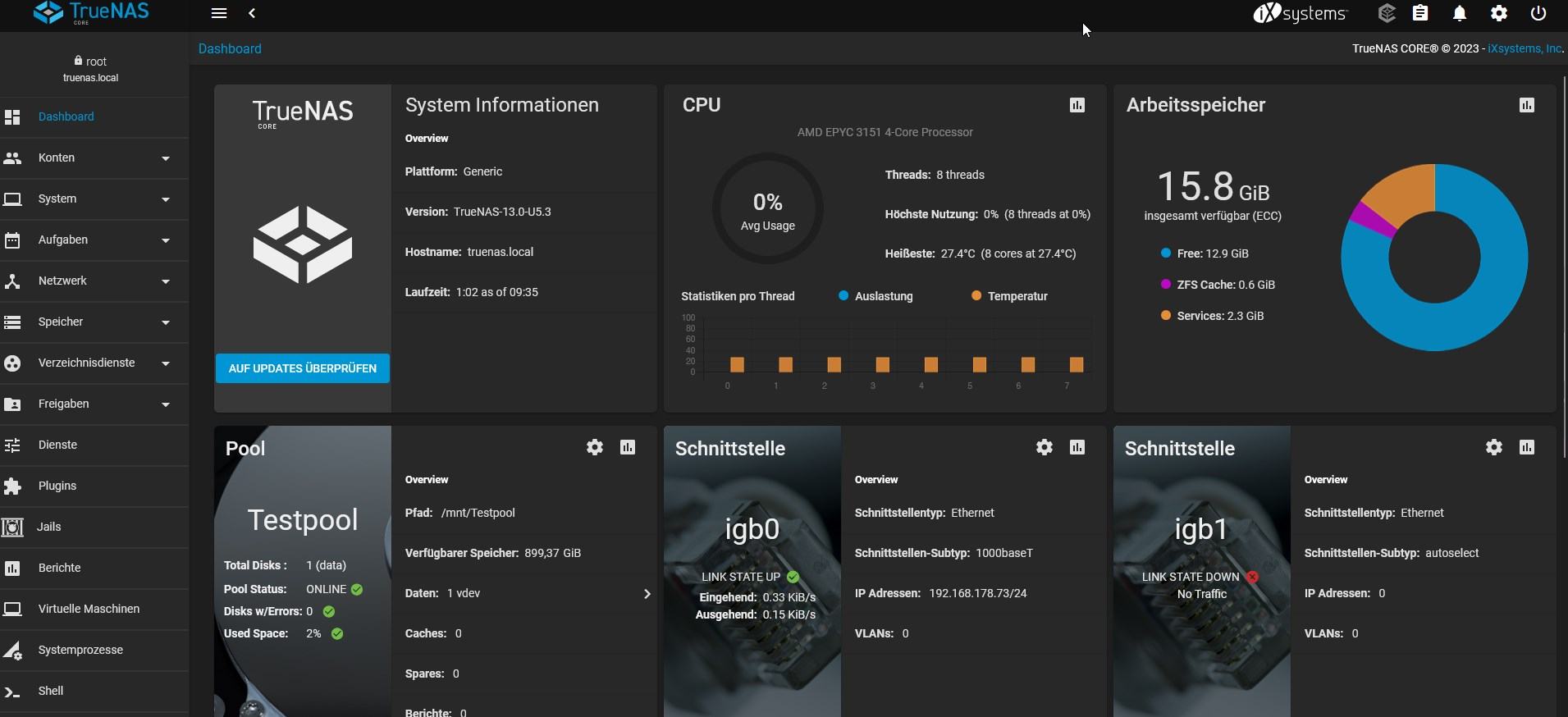Click the Berichte chart icon in sidebar
1568x717 pixels.
pyautogui.click(x=12, y=569)
